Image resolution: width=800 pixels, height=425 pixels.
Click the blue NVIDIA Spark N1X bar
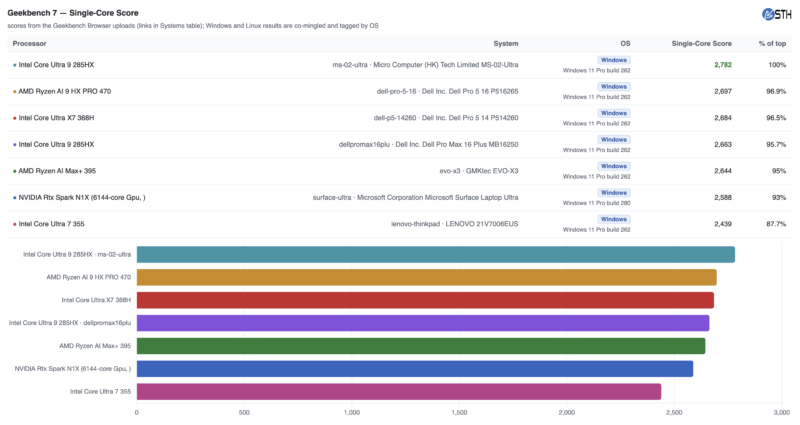(x=415, y=369)
